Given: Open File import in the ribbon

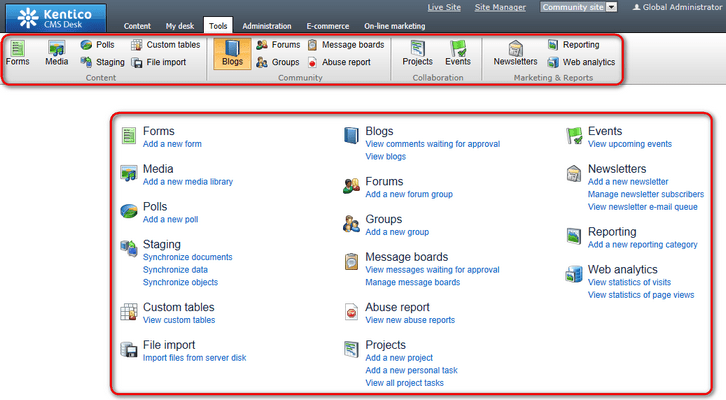Looking at the screenshot, I should (x=158, y=62).
